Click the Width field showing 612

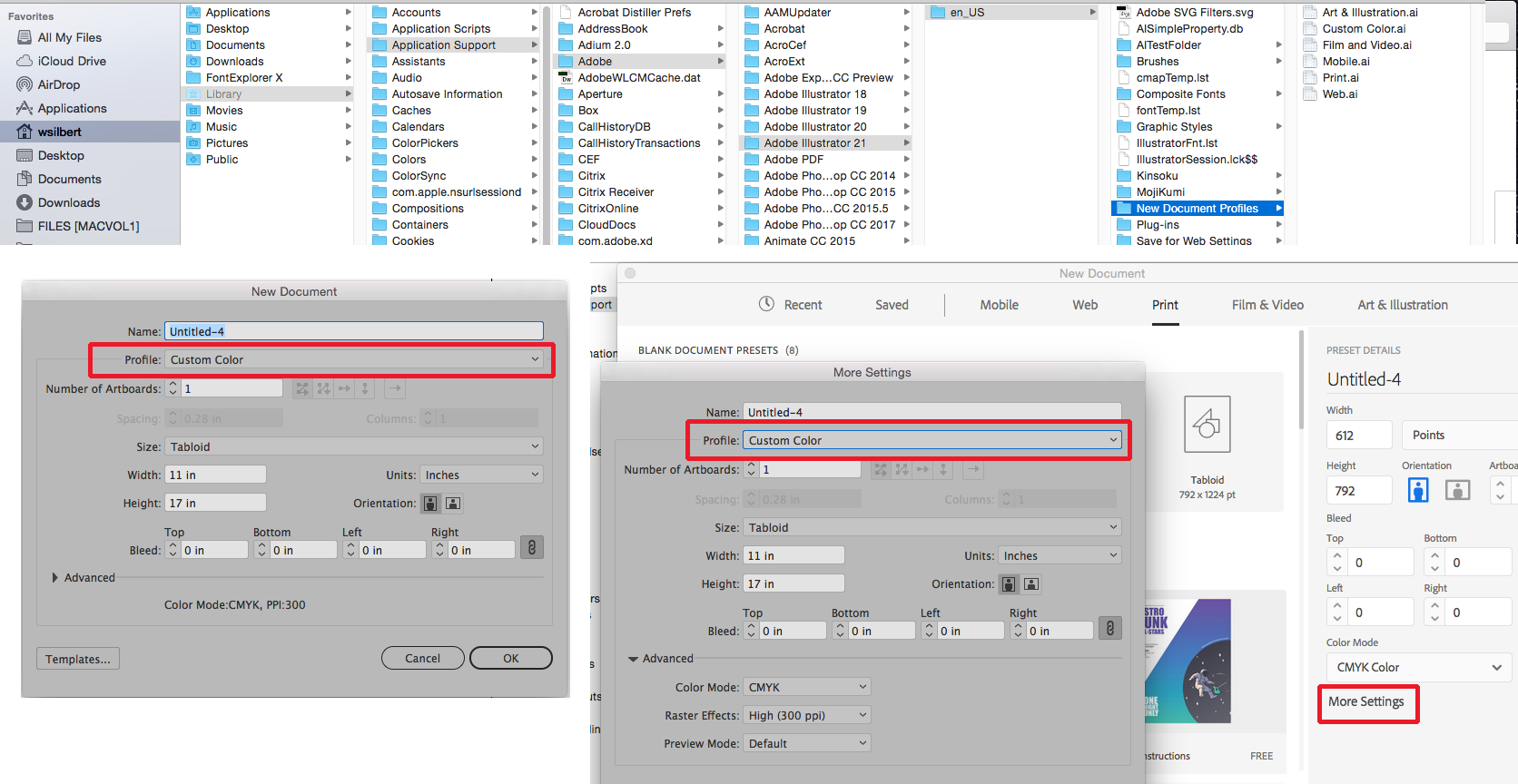click(x=1359, y=435)
